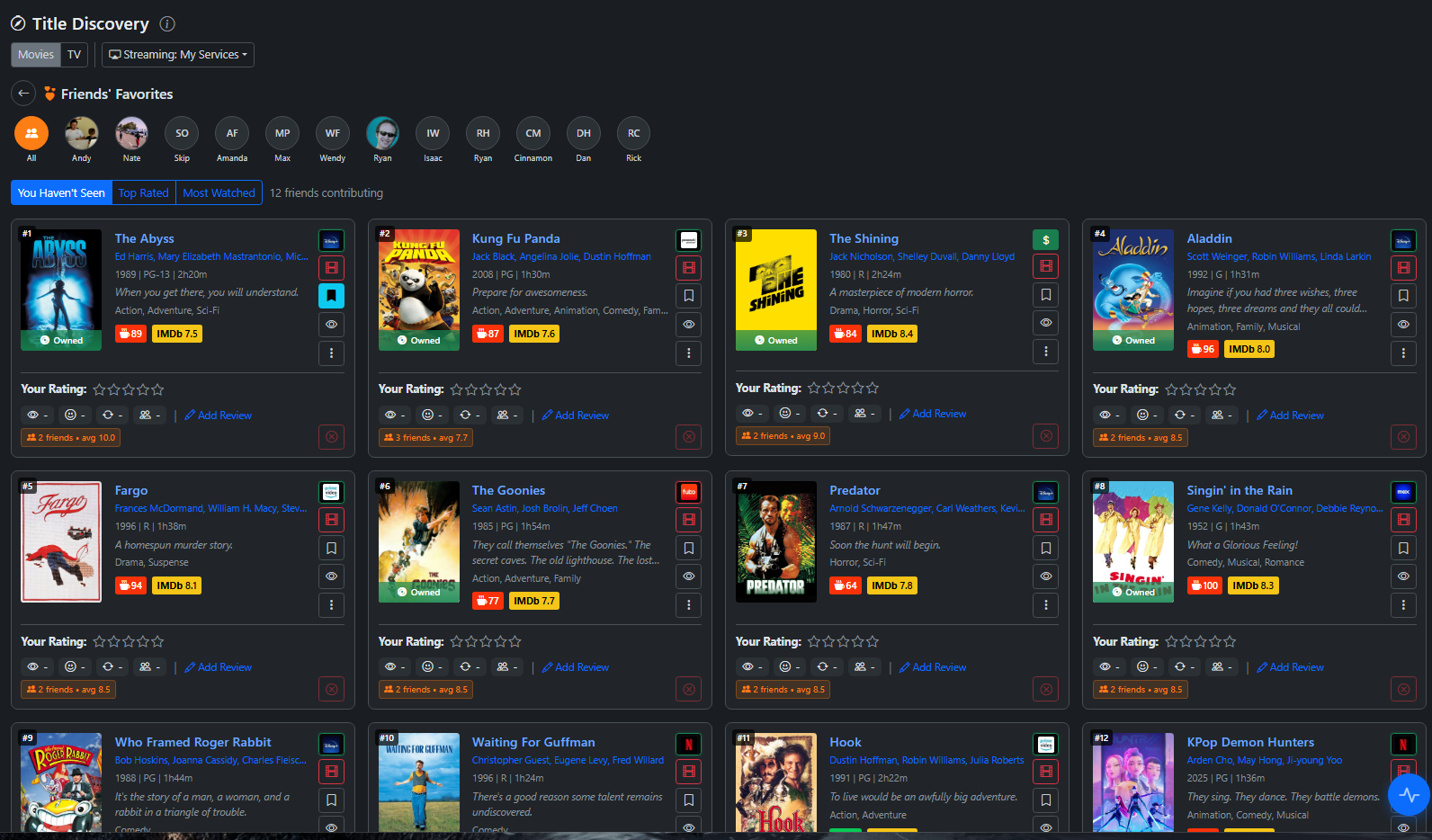This screenshot has height=840, width=1432.
Task: Rate The Shining five stars
Action: [x=873, y=389]
